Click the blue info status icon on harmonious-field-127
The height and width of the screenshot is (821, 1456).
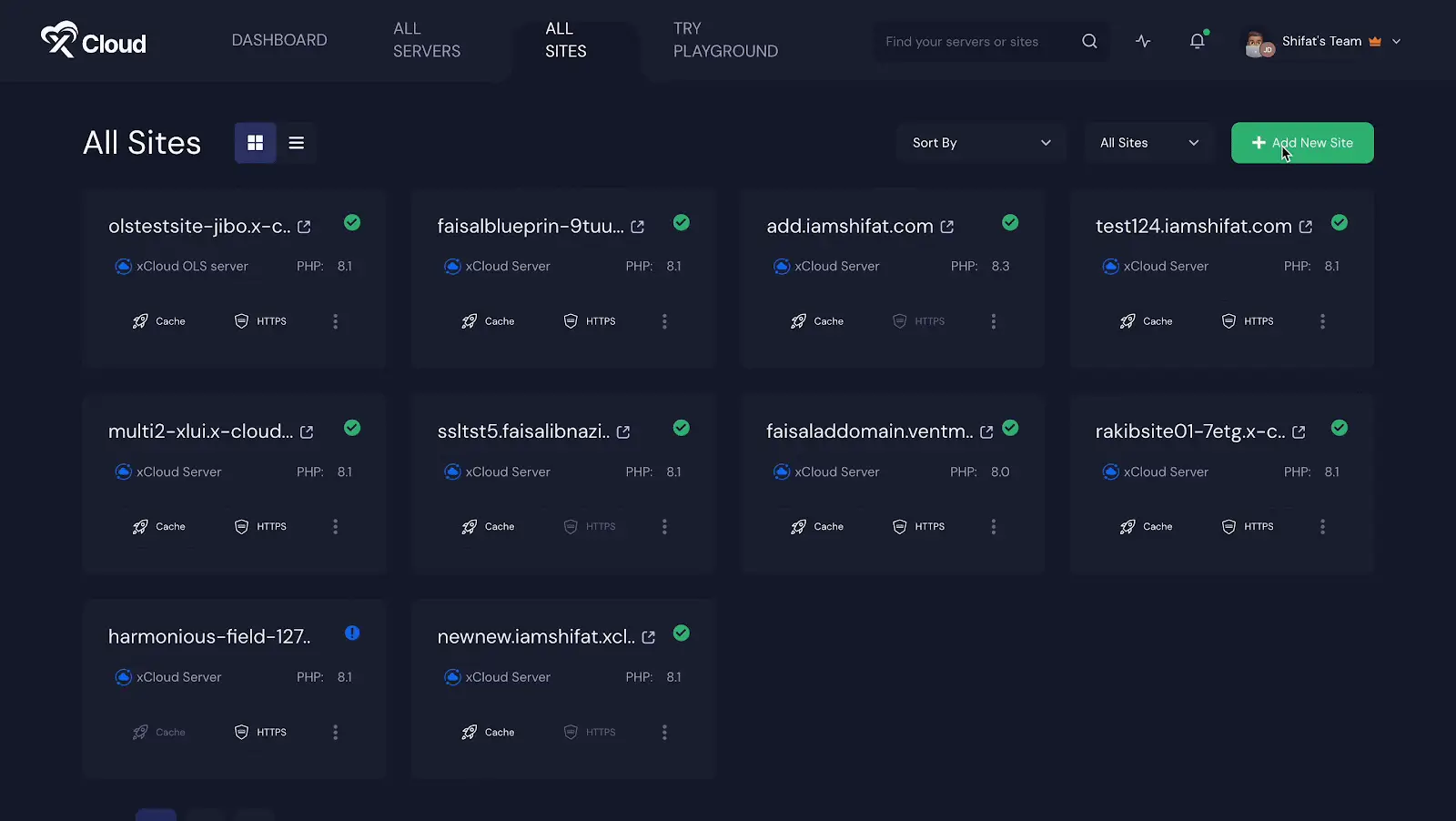click(x=352, y=633)
